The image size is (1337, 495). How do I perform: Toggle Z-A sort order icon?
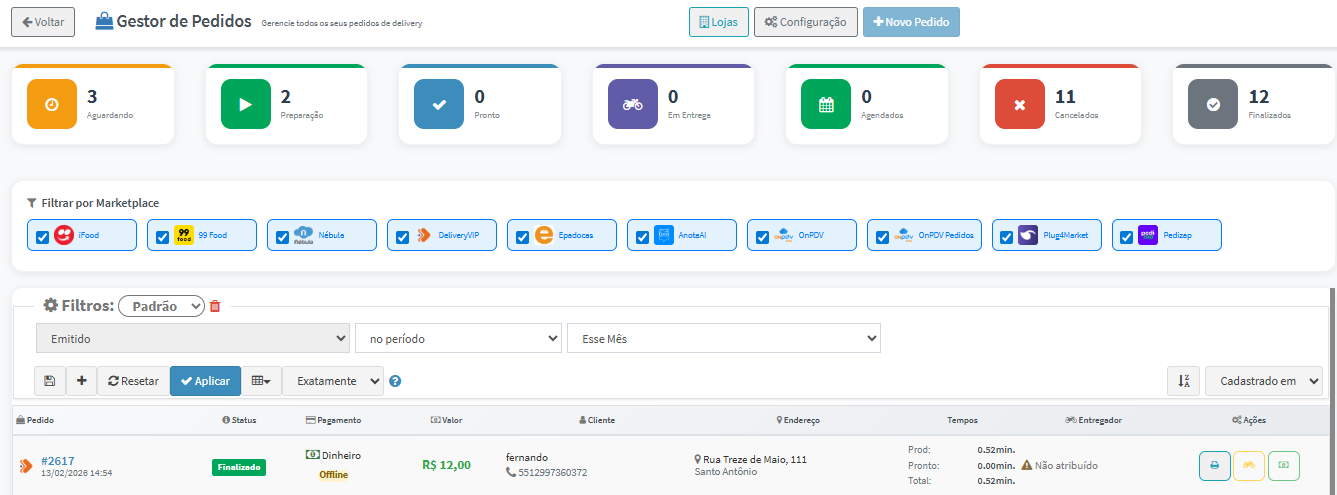(1183, 381)
